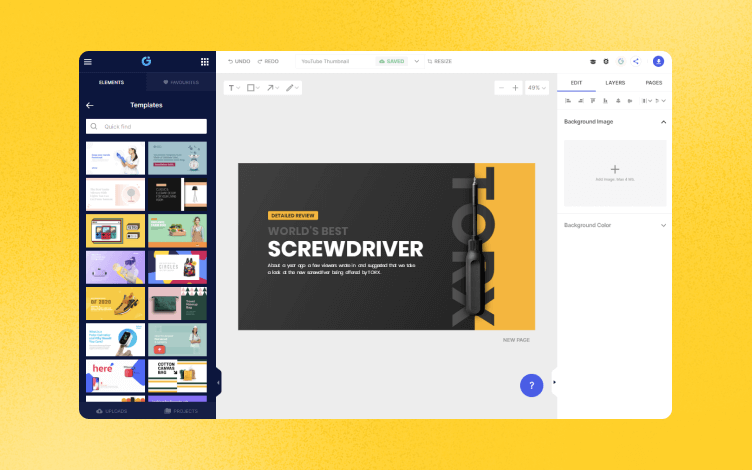
Task: Click the plus to add background image
Action: 615,169
